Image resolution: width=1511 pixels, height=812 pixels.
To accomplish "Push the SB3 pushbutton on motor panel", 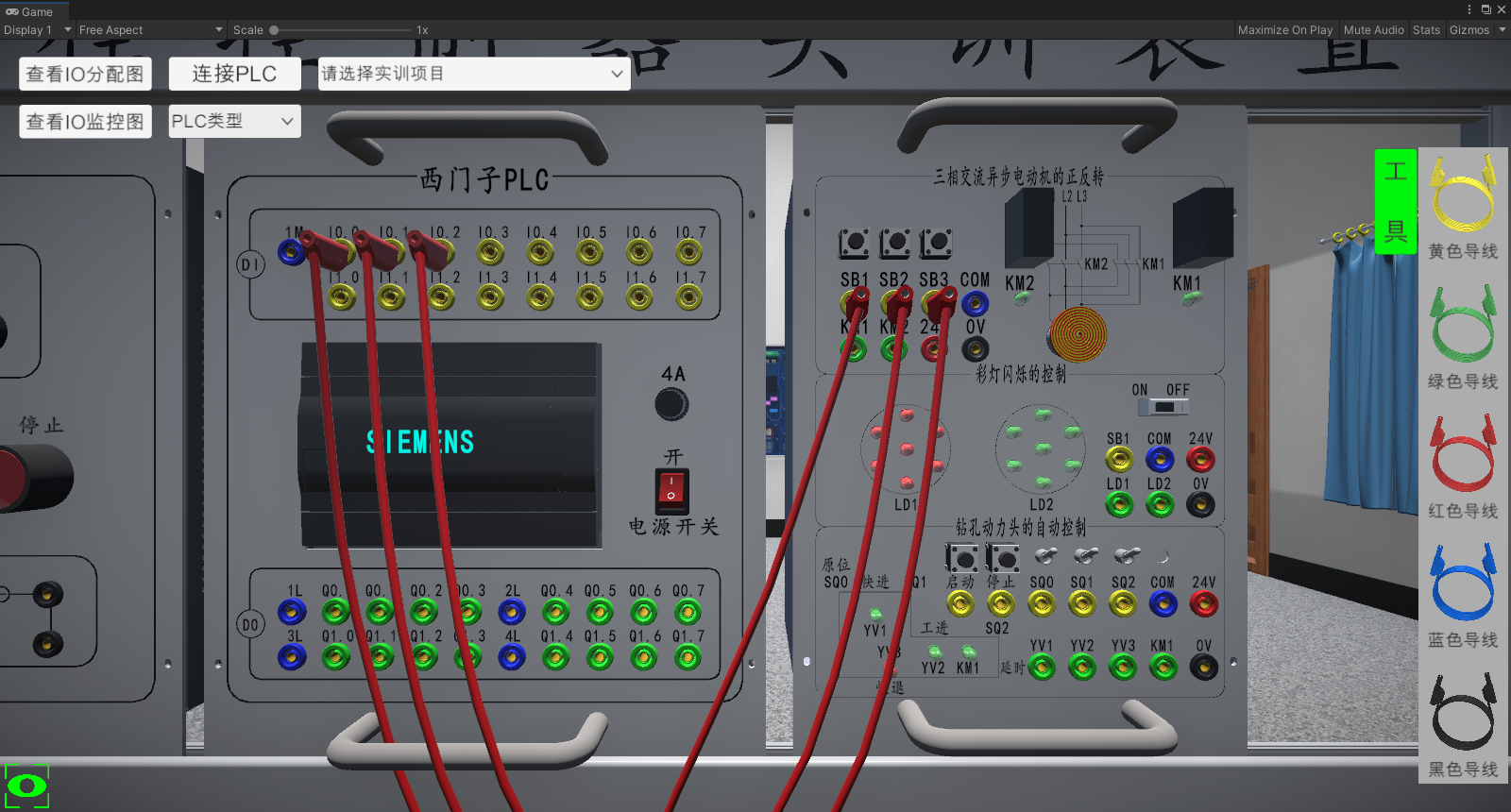I will click(x=935, y=244).
